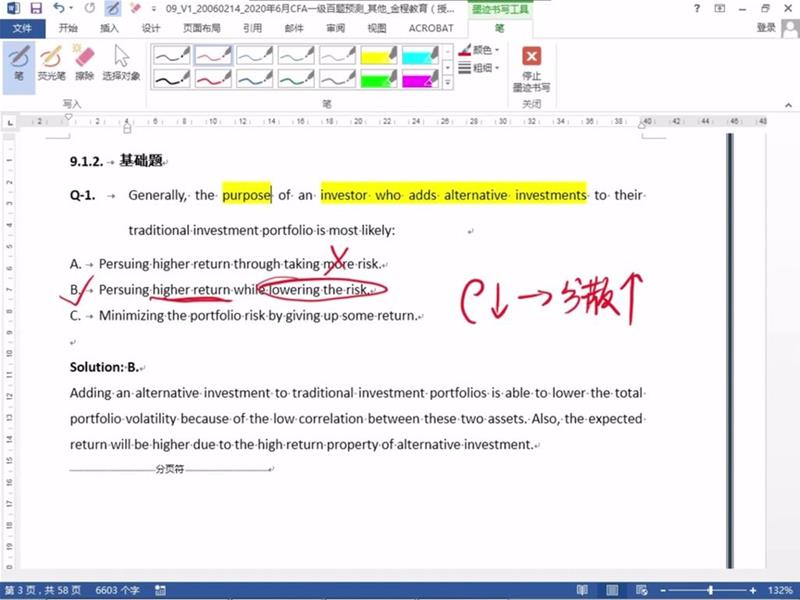Select the thick red pen preset
800x600 pixels.
pos(213,79)
